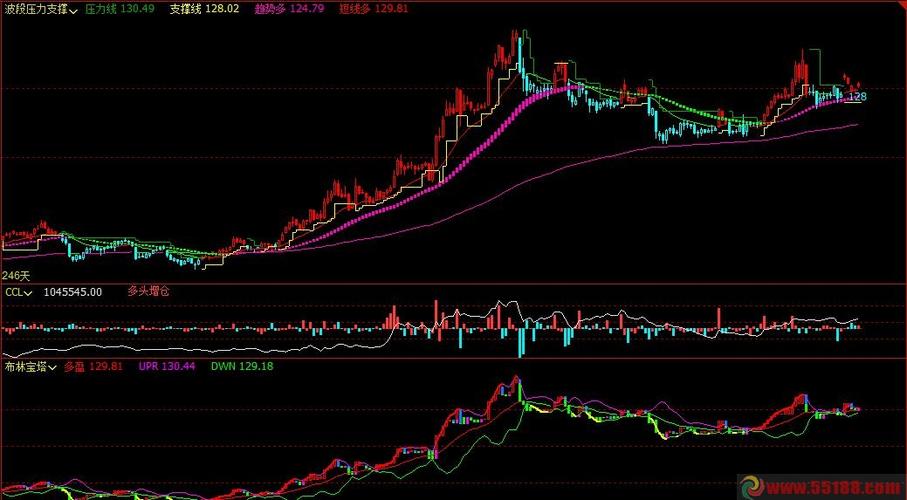Click the 128 price marker on the chart
The height and width of the screenshot is (500, 907).
[x=858, y=97]
